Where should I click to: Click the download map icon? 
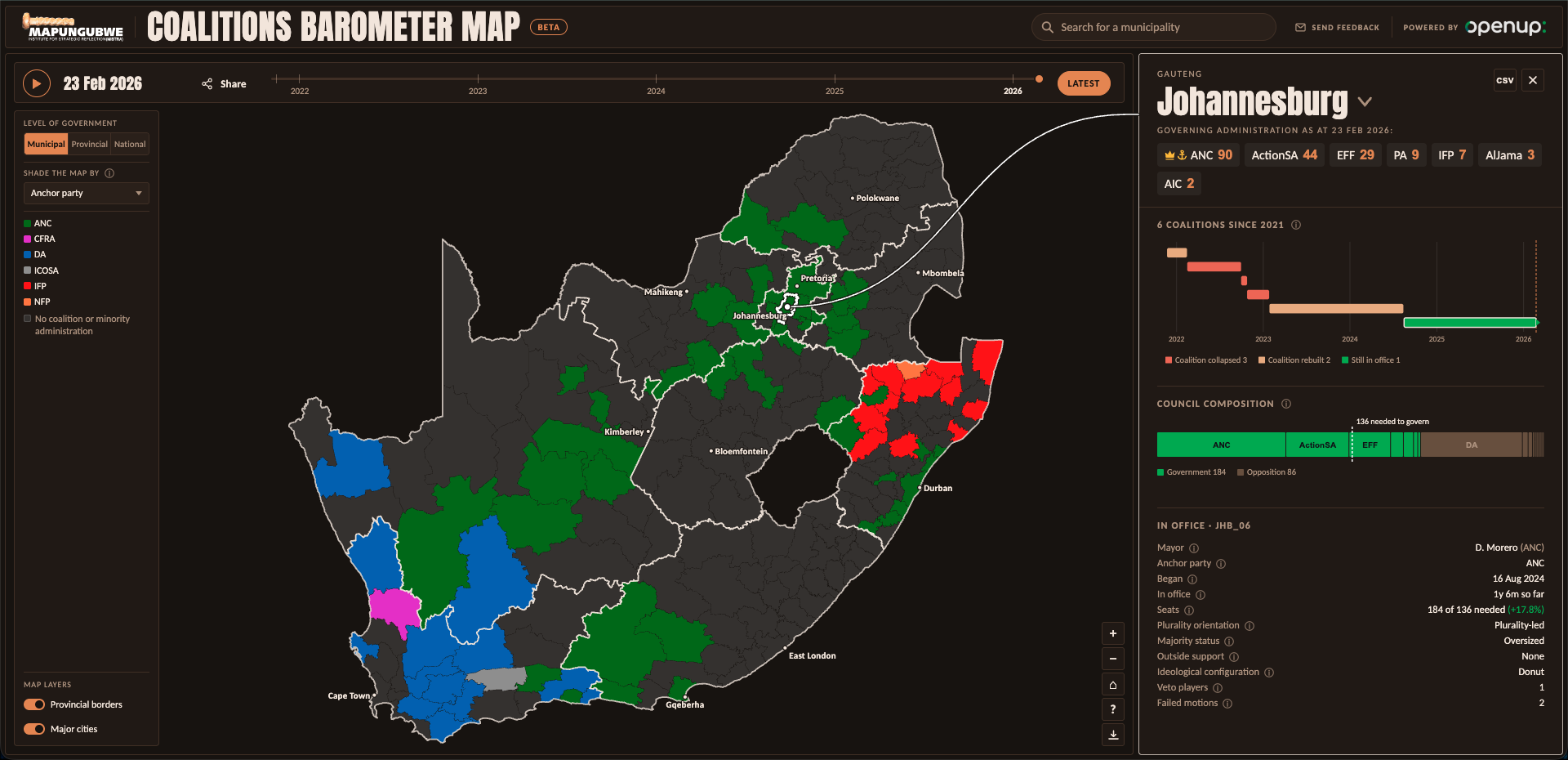1112,735
